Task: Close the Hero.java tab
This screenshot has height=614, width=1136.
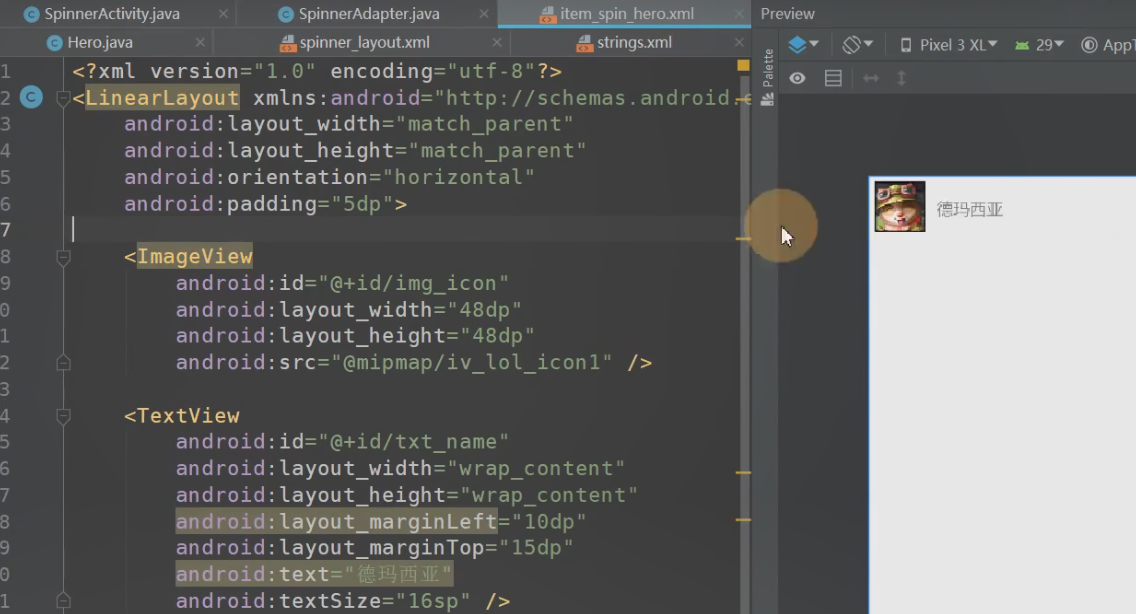Action: [x=200, y=43]
